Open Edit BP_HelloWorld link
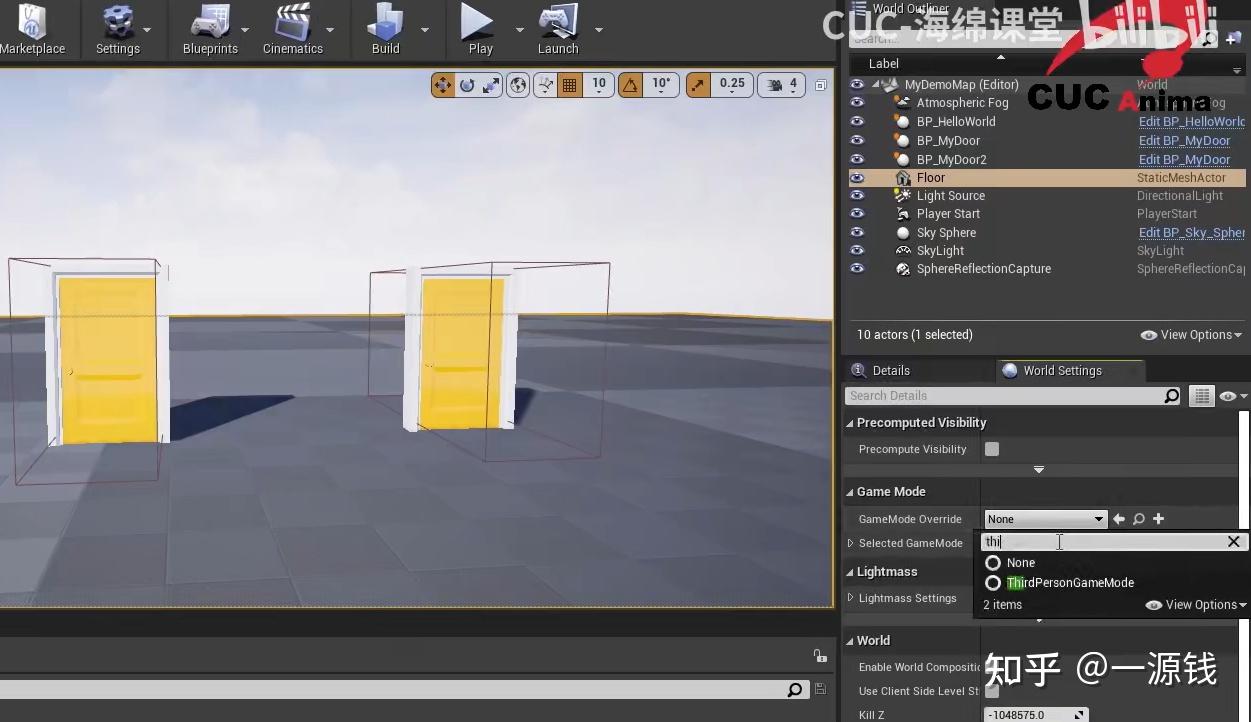Screen dimensions: 1251x722 (1192, 122)
